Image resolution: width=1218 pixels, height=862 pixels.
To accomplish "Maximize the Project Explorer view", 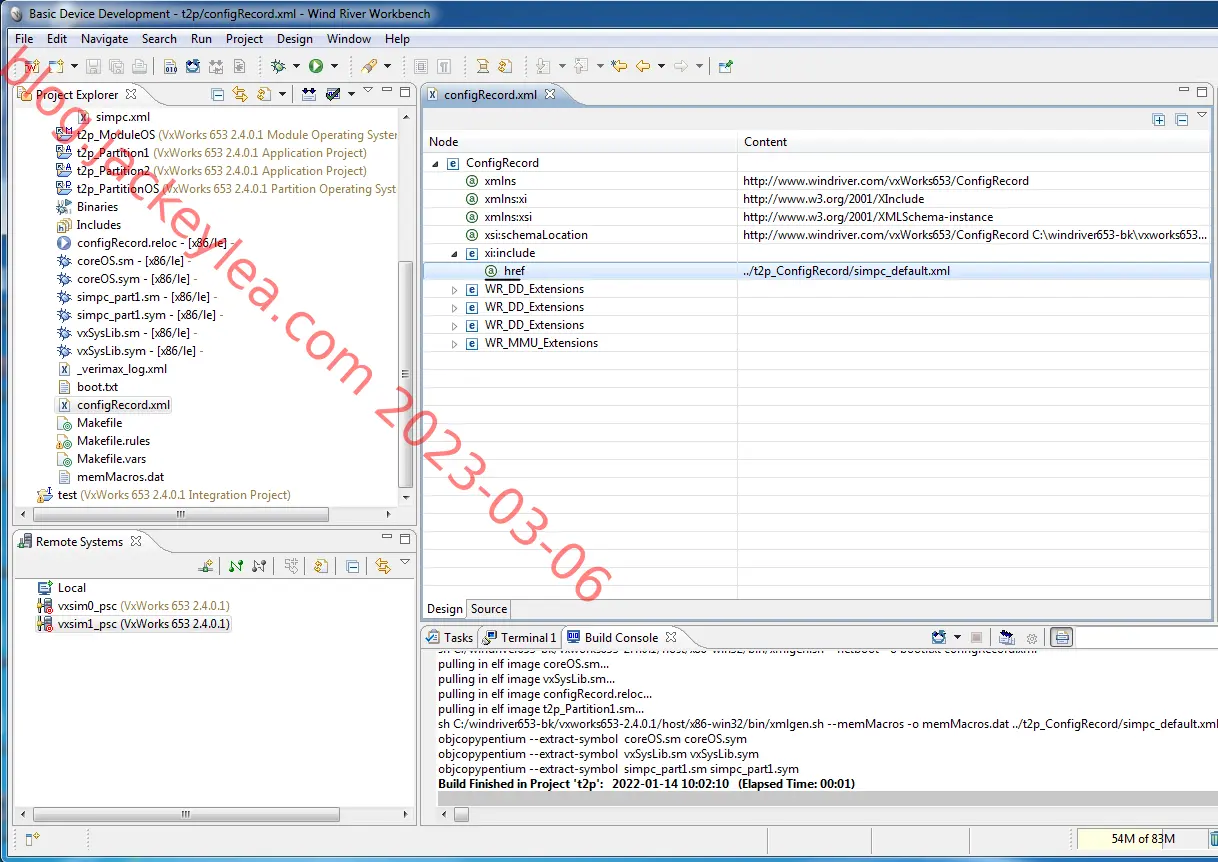I will click(x=405, y=91).
